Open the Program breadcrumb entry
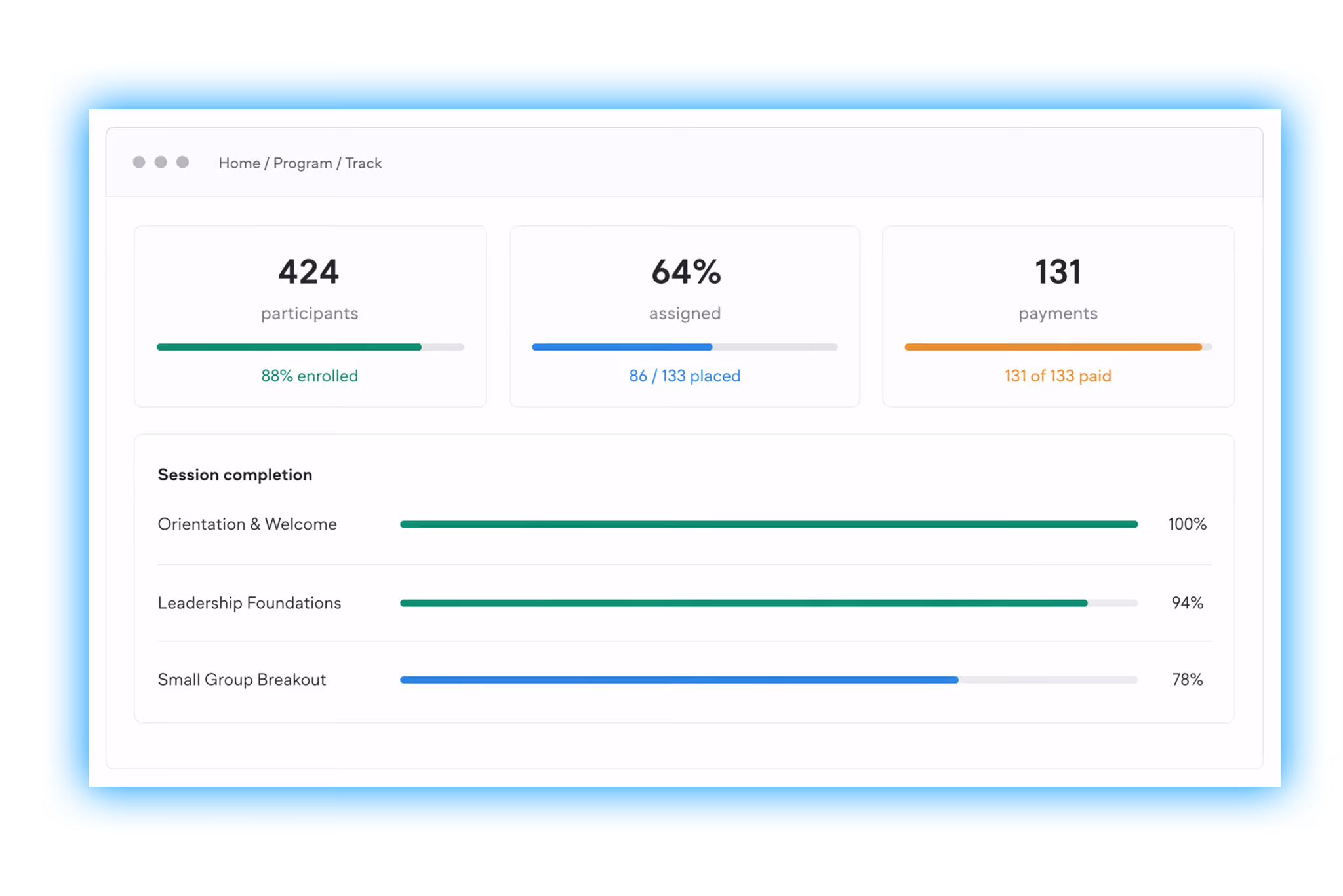The height and width of the screenshot is (896, 1343). coord(303,163)
